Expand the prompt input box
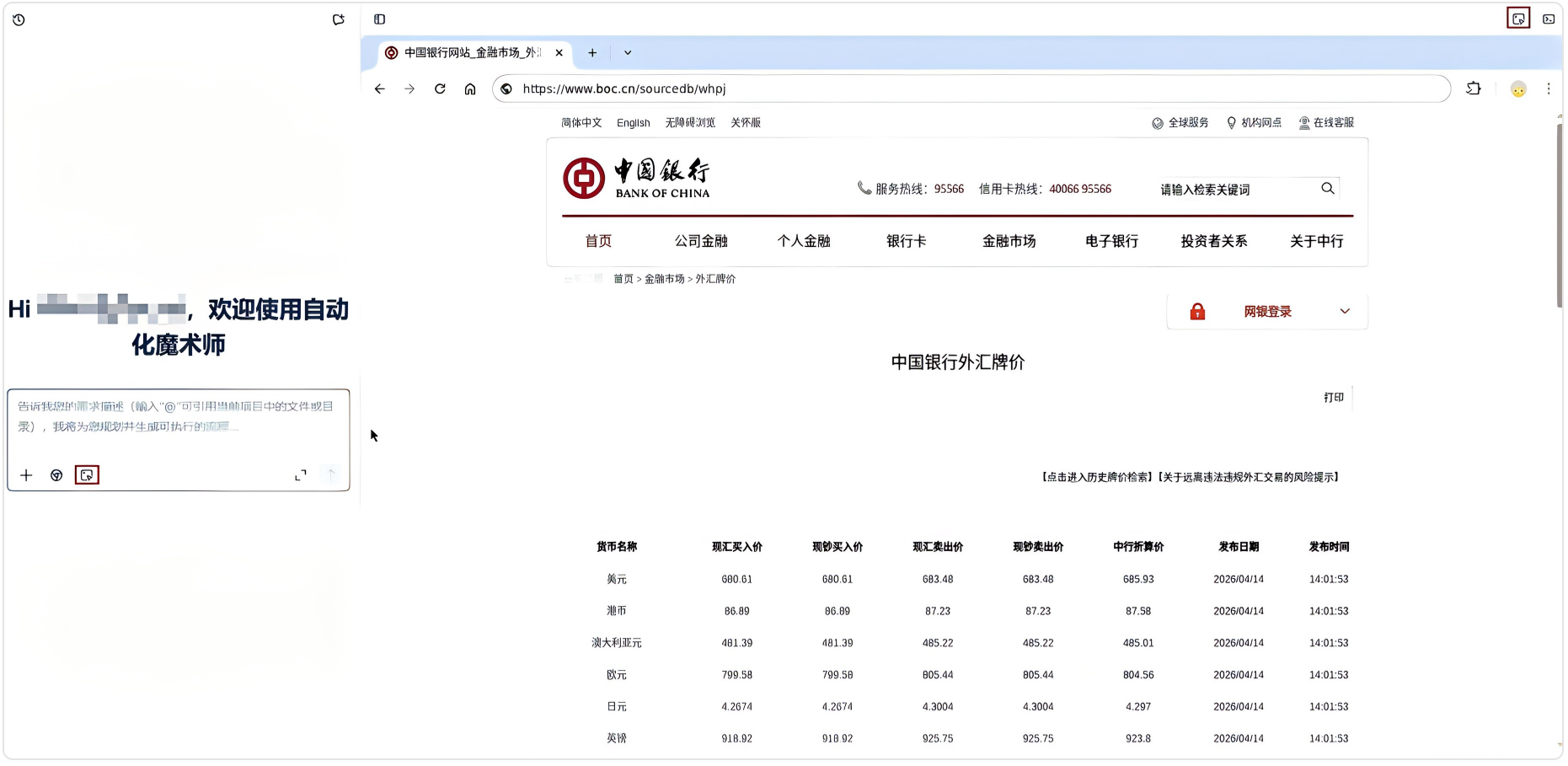Viewport: 1568px width, 766px height. coord(301,475)
